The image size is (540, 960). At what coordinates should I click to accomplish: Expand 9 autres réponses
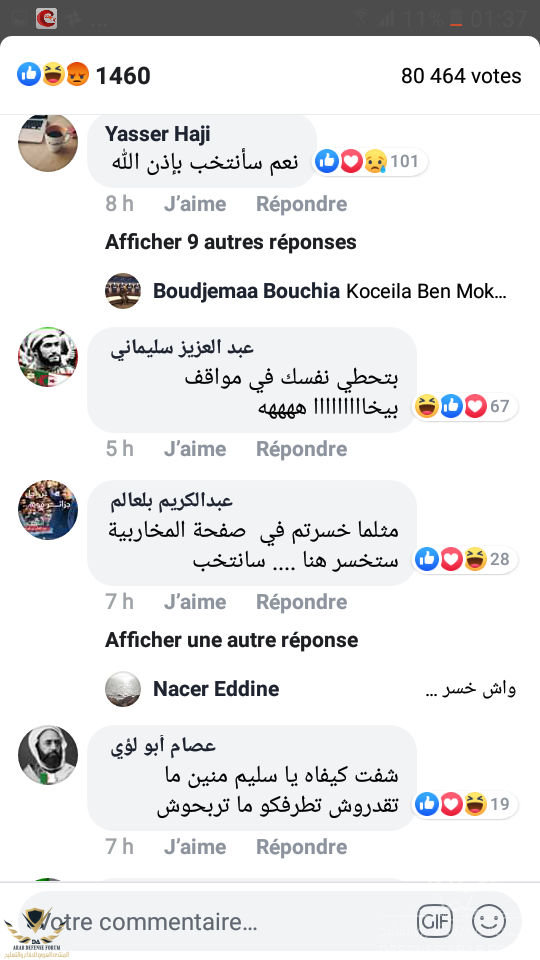point(230,242)
